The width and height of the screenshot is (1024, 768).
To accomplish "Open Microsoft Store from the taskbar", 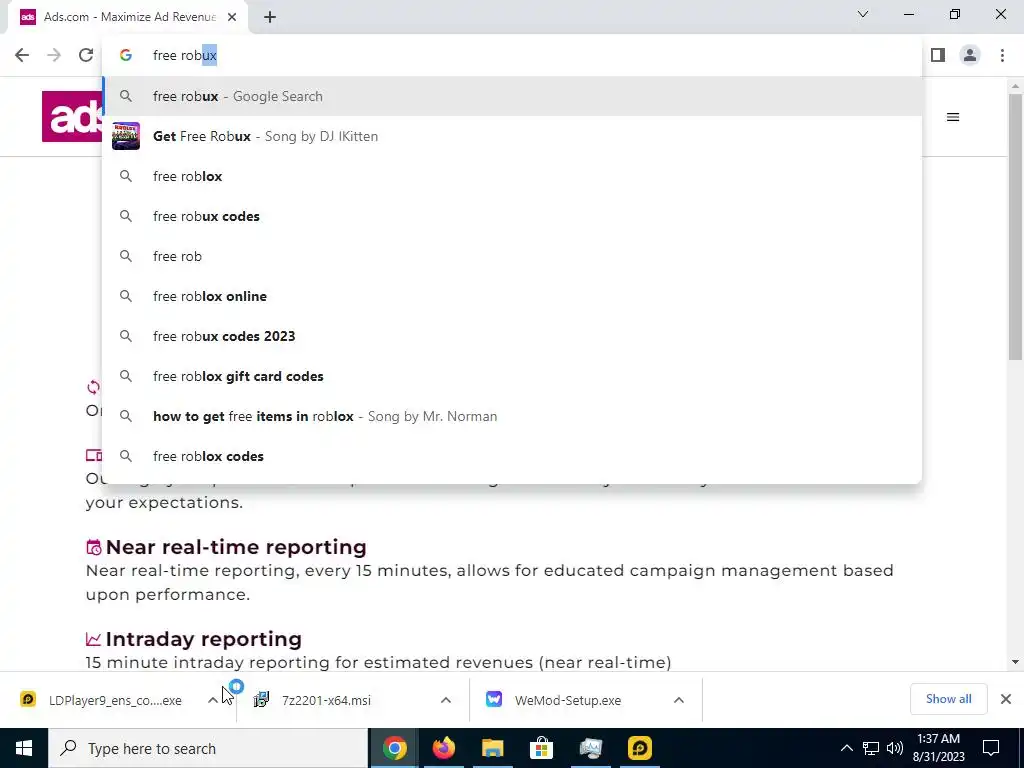I will click(541, 748).
